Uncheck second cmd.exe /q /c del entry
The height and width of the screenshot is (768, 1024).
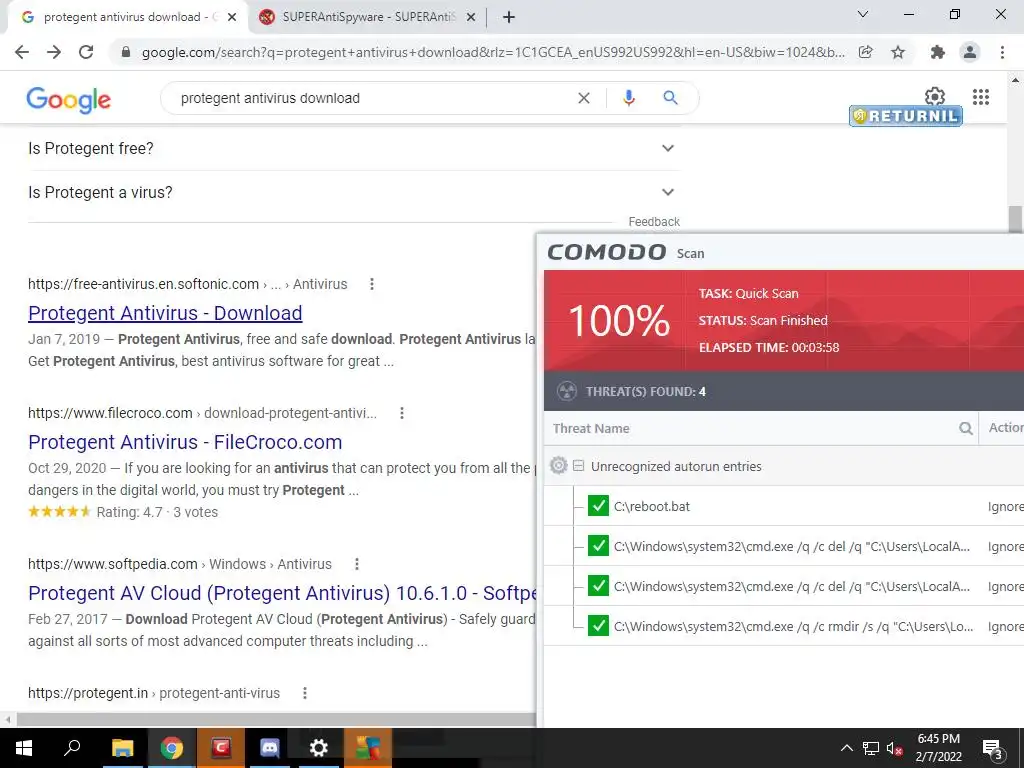598,585
